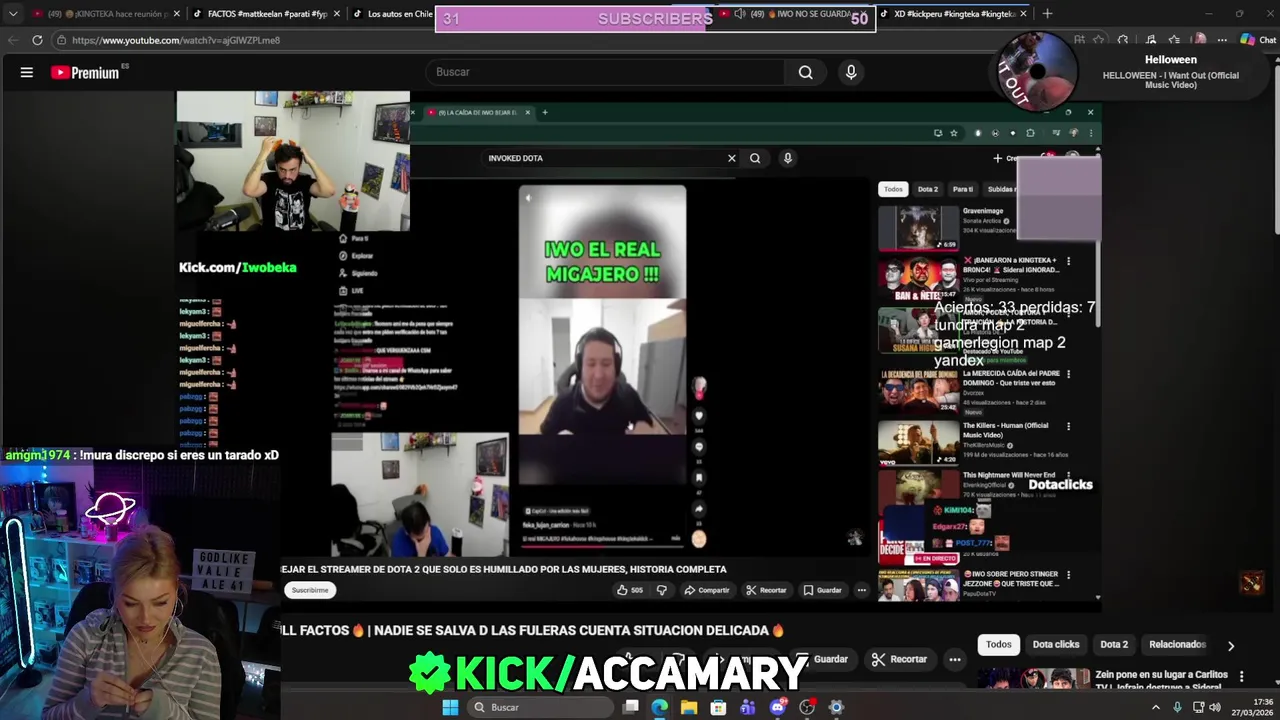Click the youtube.com URL in the address bar
Screen dimensions: 1280x720
176,40
